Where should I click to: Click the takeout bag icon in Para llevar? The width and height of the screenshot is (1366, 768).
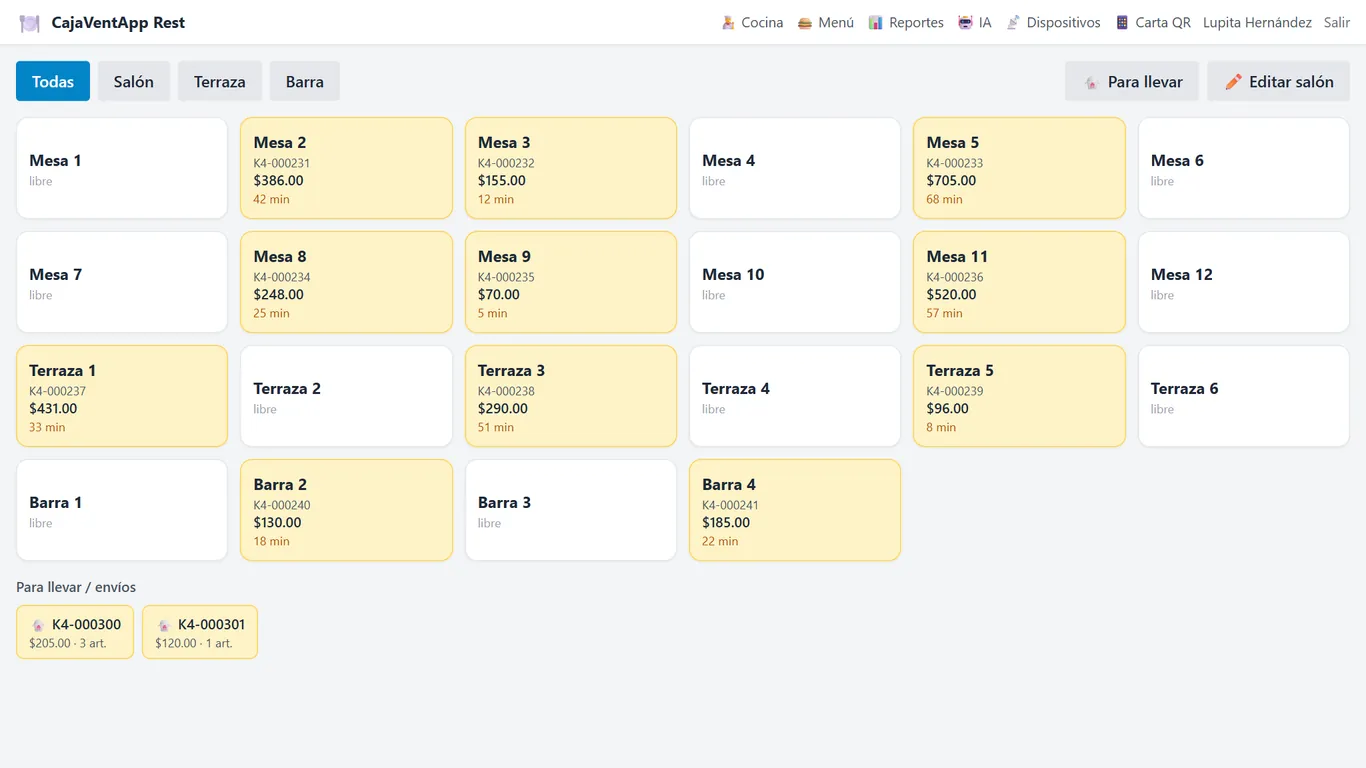coord(1092,82)
